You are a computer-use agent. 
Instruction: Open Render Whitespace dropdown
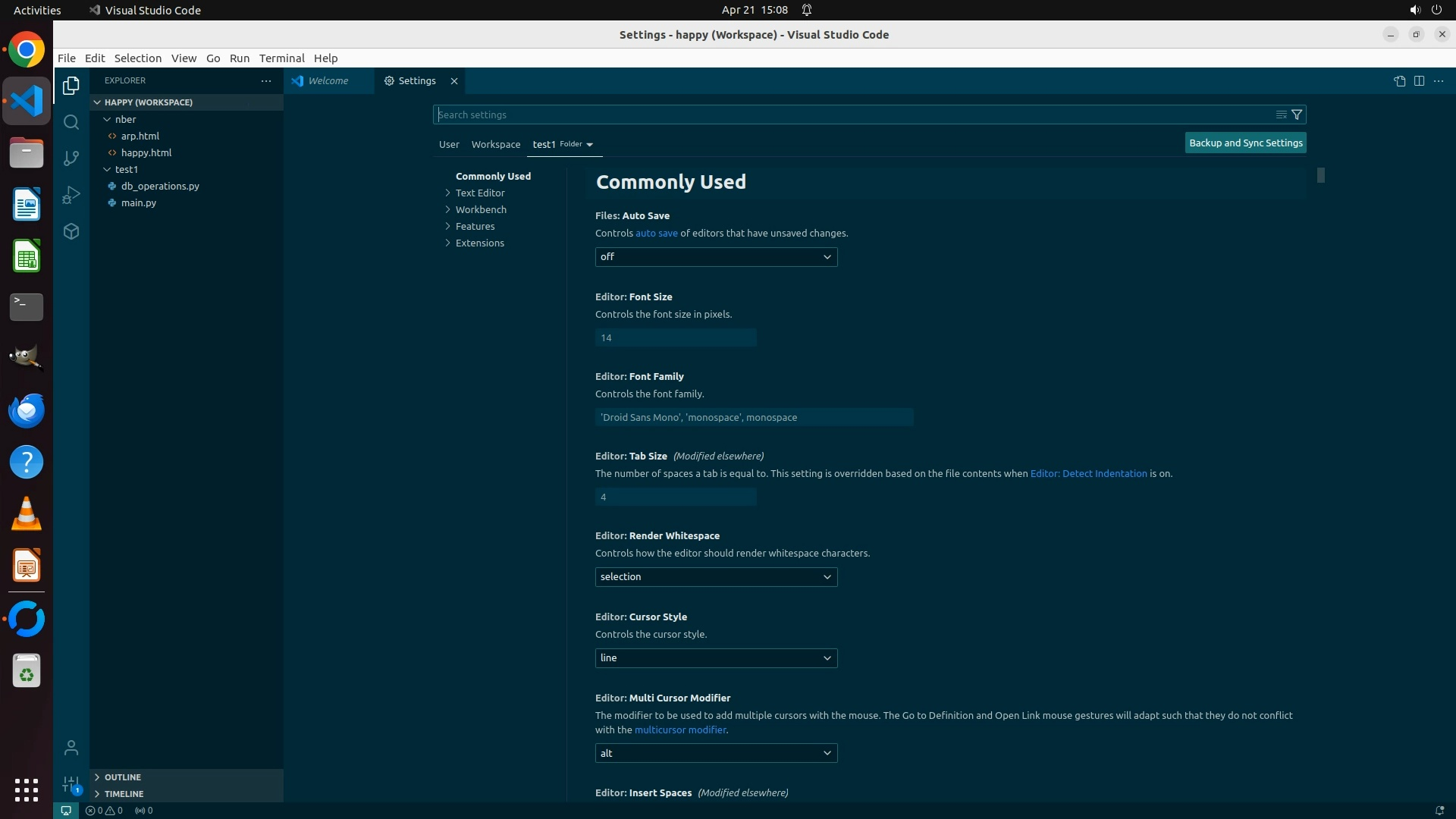716,577
